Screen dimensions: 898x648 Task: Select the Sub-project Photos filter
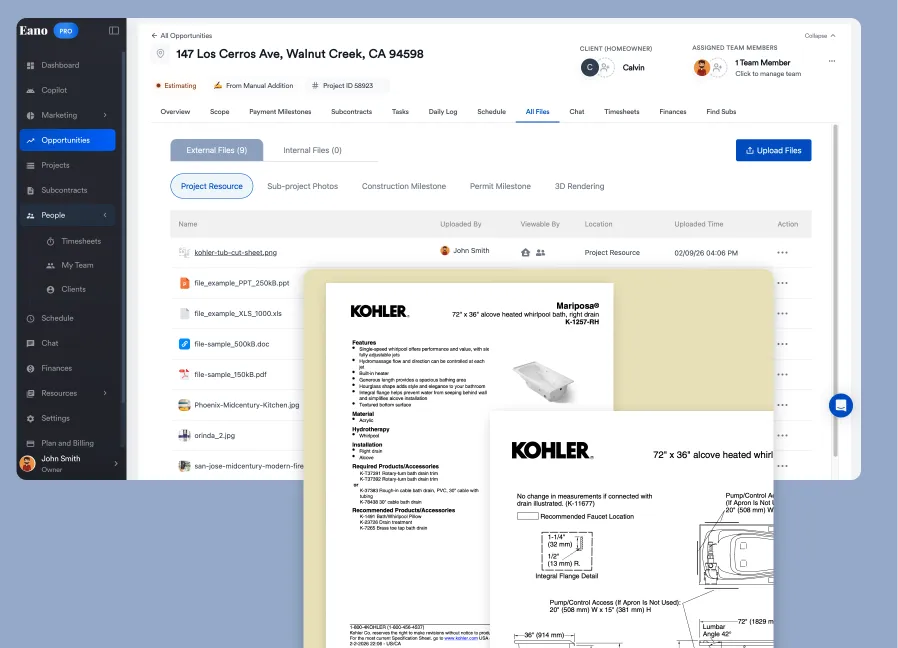coord(302,186)
